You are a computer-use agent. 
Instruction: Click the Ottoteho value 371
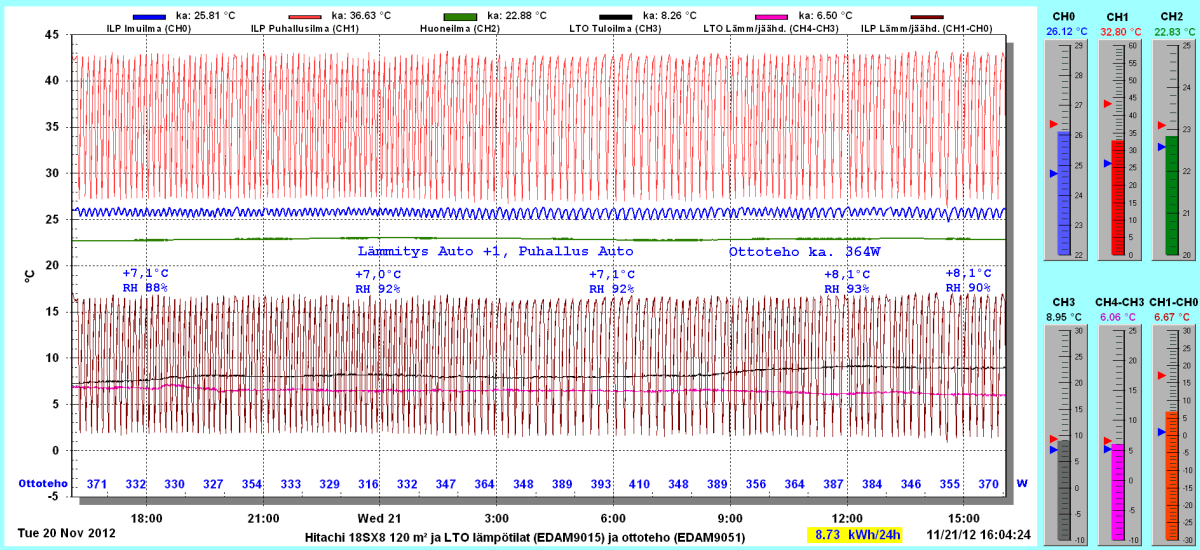click(x=97, y=484)
